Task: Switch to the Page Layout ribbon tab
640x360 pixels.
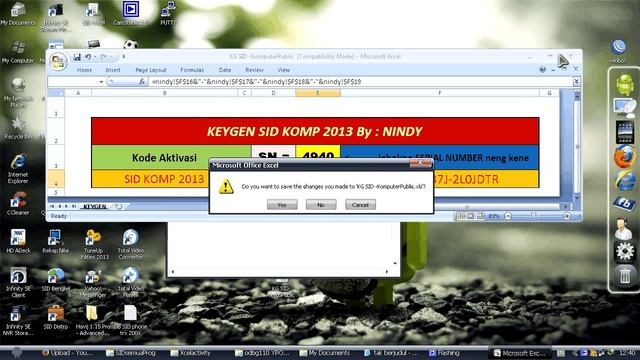Action: click(x=151, y=70)
